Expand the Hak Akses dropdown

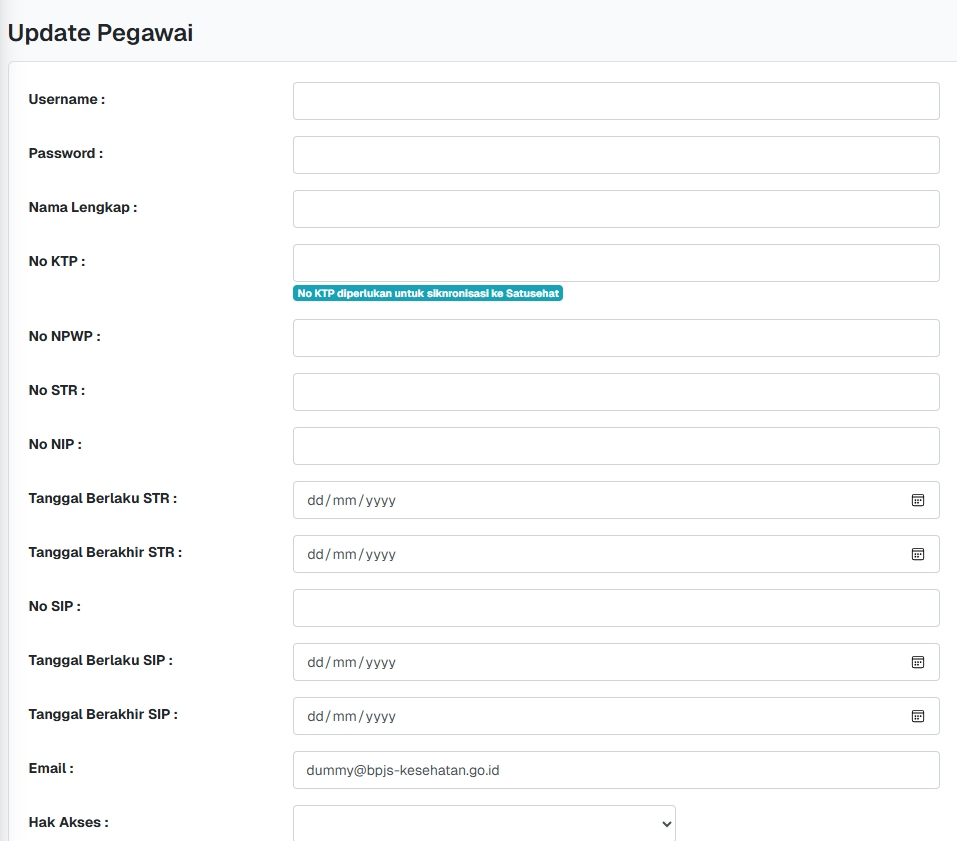click(484, 823)
